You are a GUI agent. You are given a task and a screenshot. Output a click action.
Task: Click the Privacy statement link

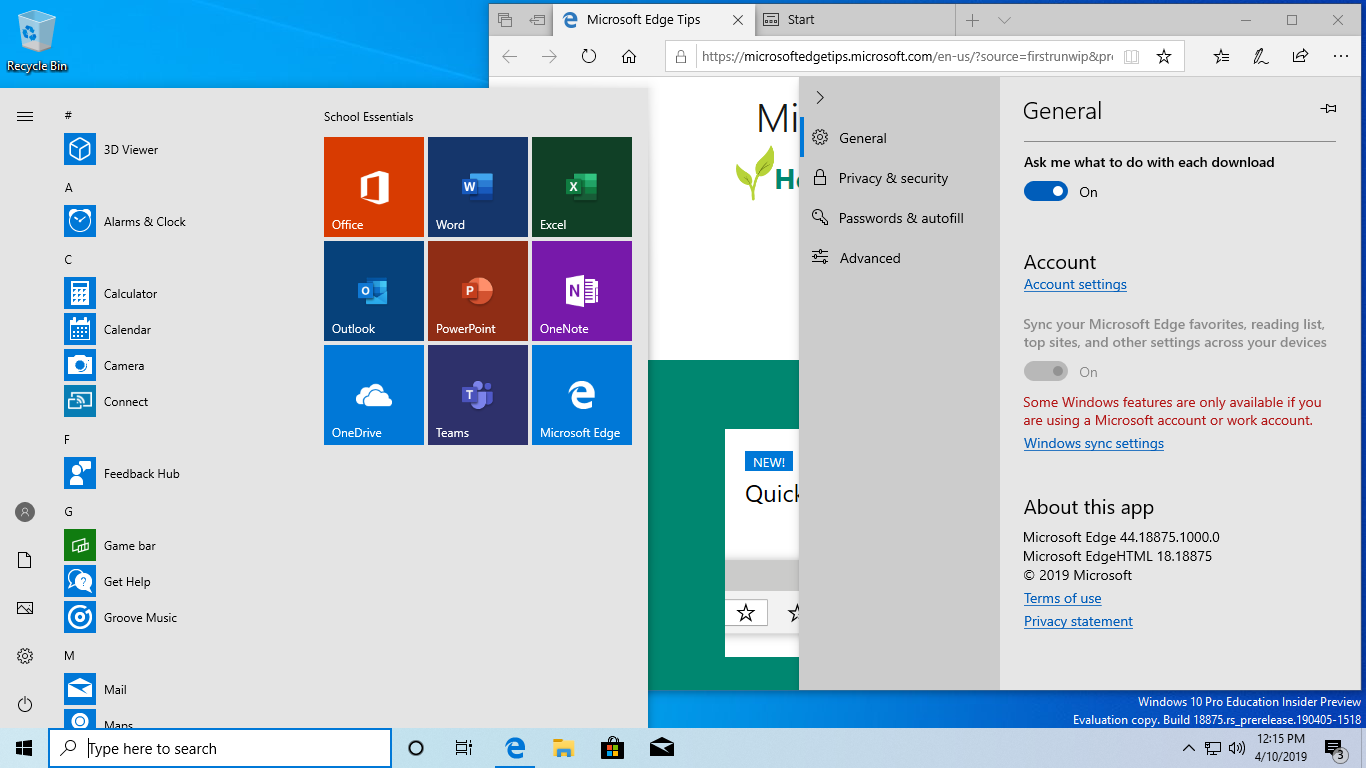tap(1078, 622)
